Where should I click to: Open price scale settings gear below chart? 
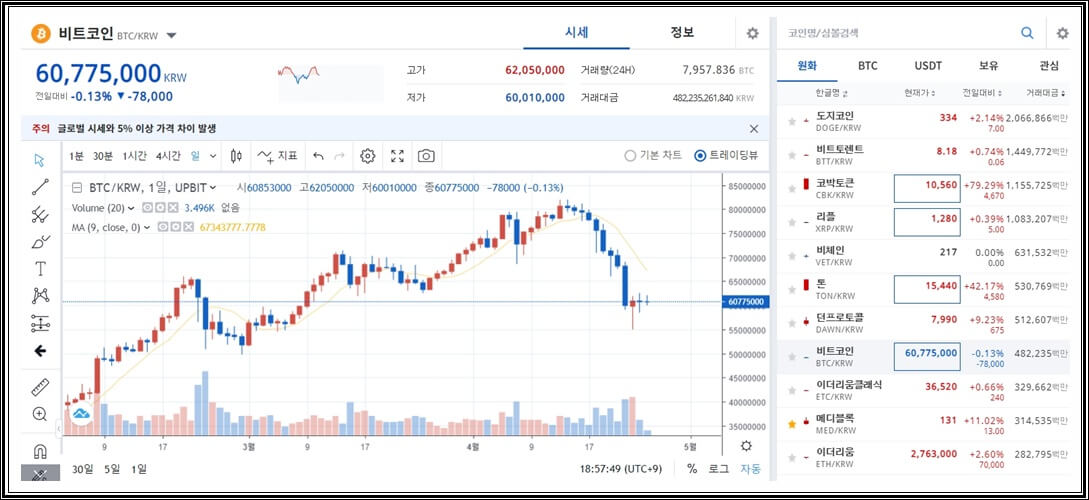(x=746, y=446)
